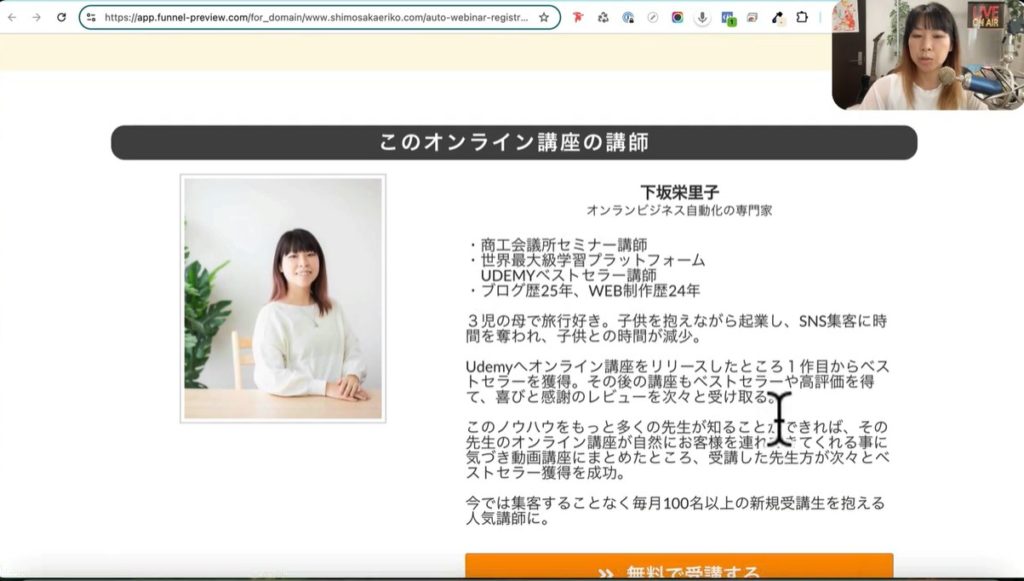Open site information icon in address bar
1024x581 pixels.
[x=91, y=17]
